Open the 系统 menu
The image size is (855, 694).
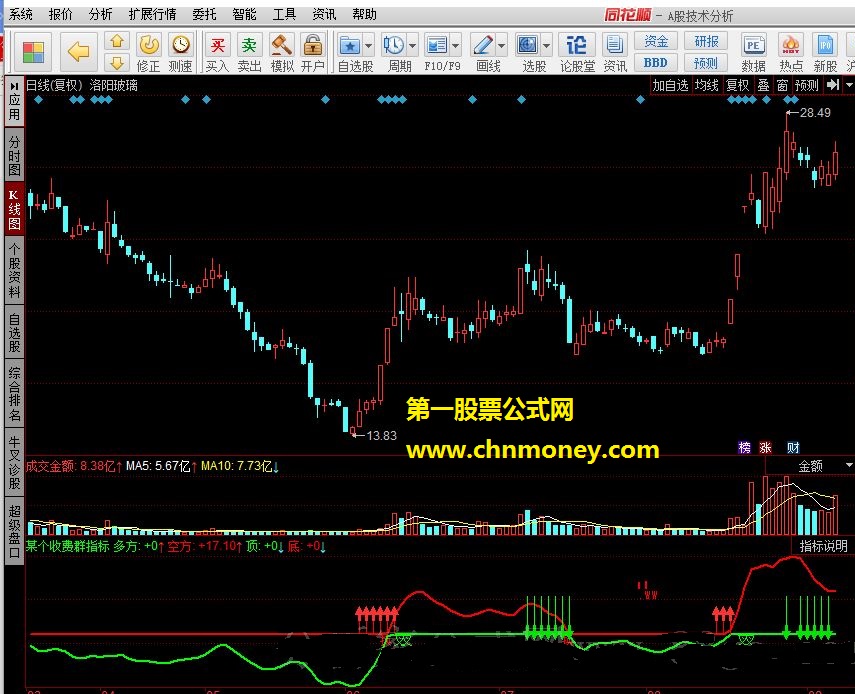pyautogui.click(x=21, y=14)
